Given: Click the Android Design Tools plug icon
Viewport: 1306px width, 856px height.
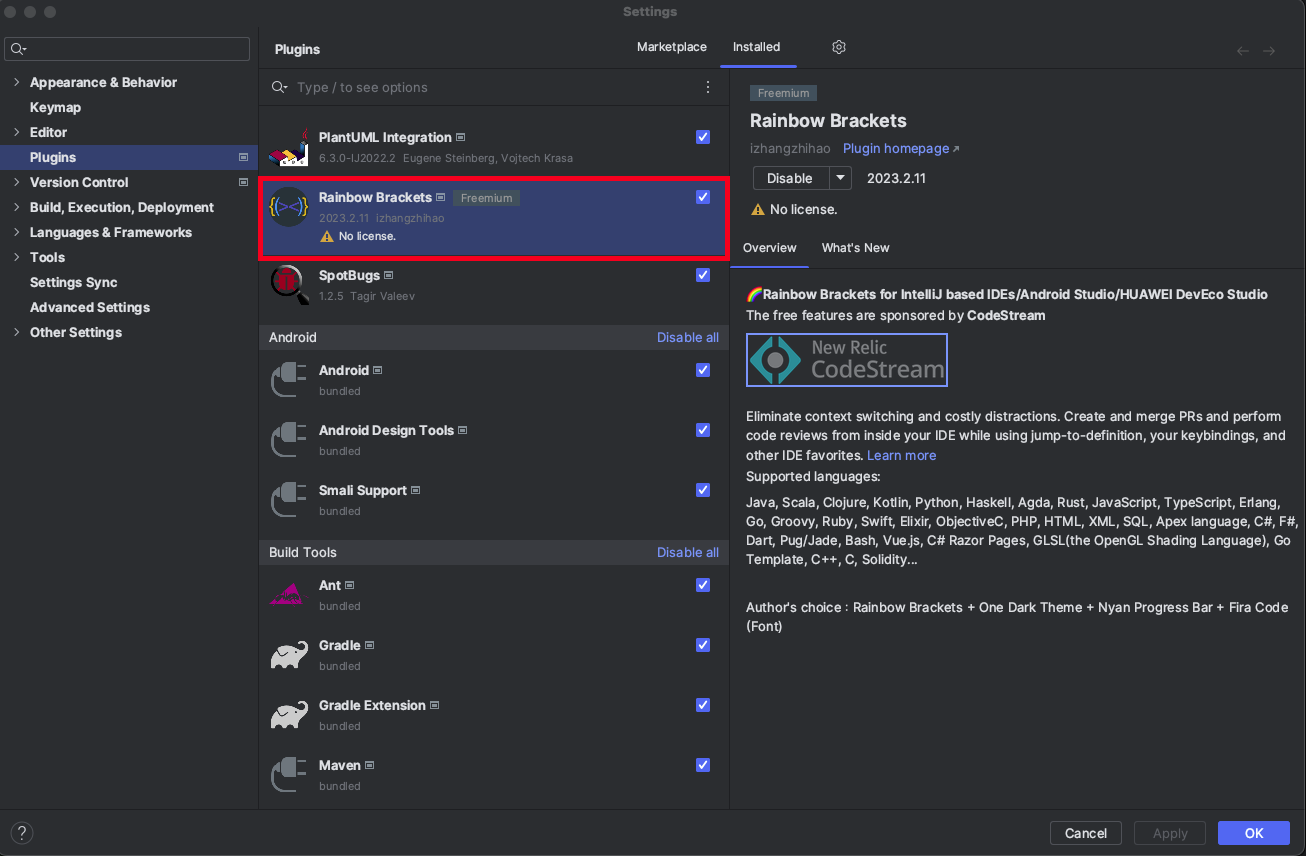Looking at the screenshot, I should [x=289, y=440].
